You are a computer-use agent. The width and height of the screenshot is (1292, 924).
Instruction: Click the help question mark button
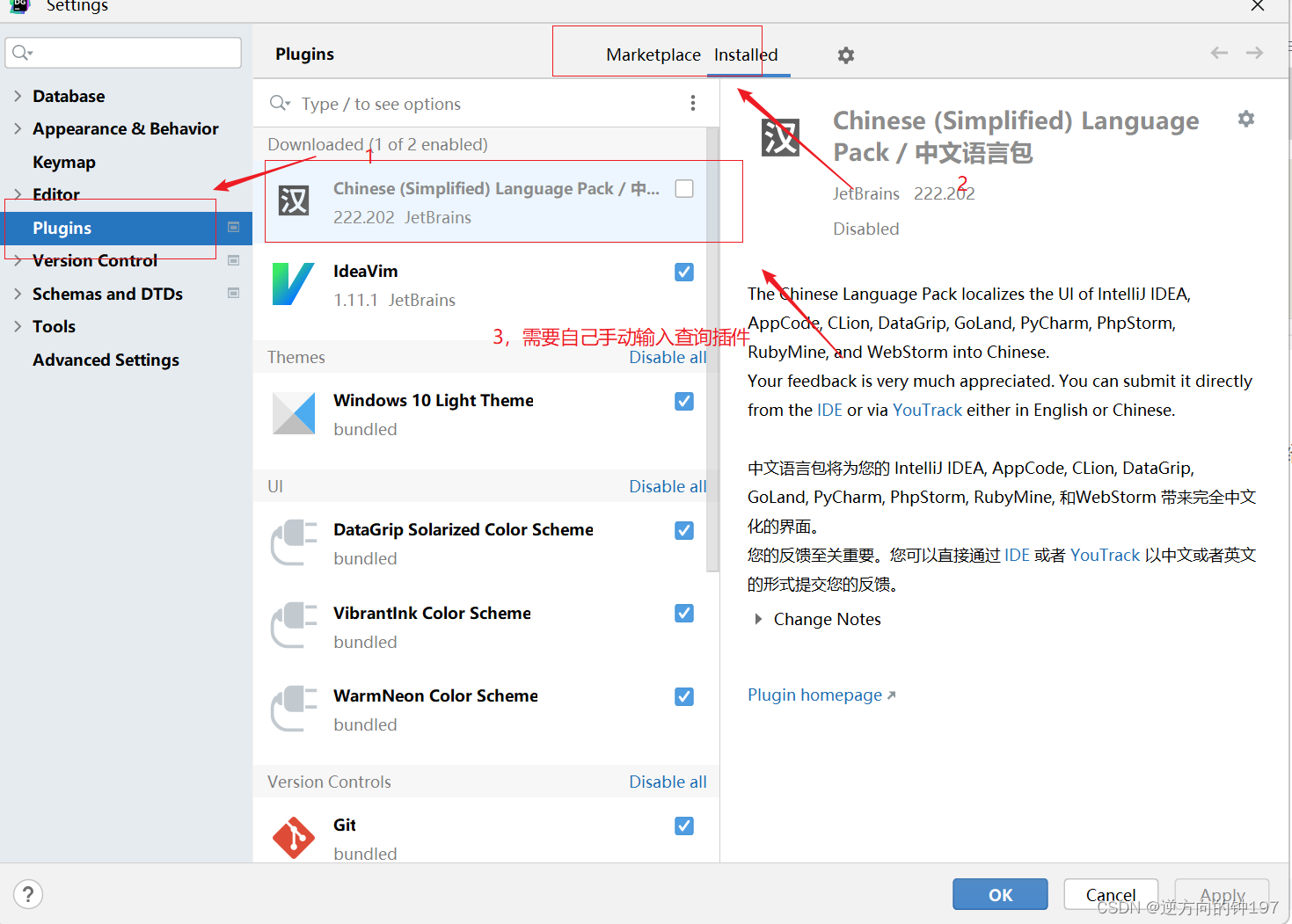click(28, 894)
